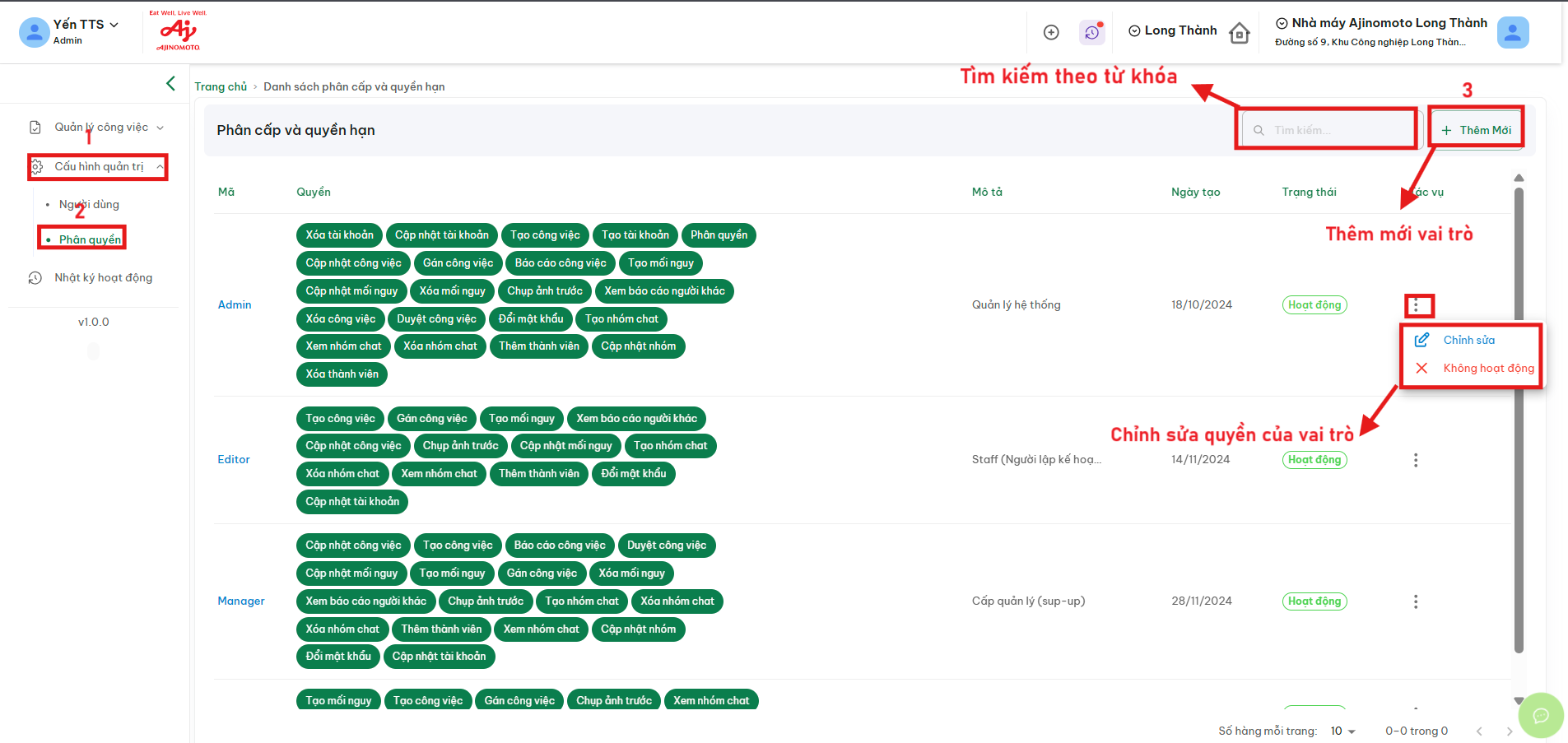This screenshot has width=1568, height=743.
Task: Click the Quyền column header
Action: [x=314, y=192]
